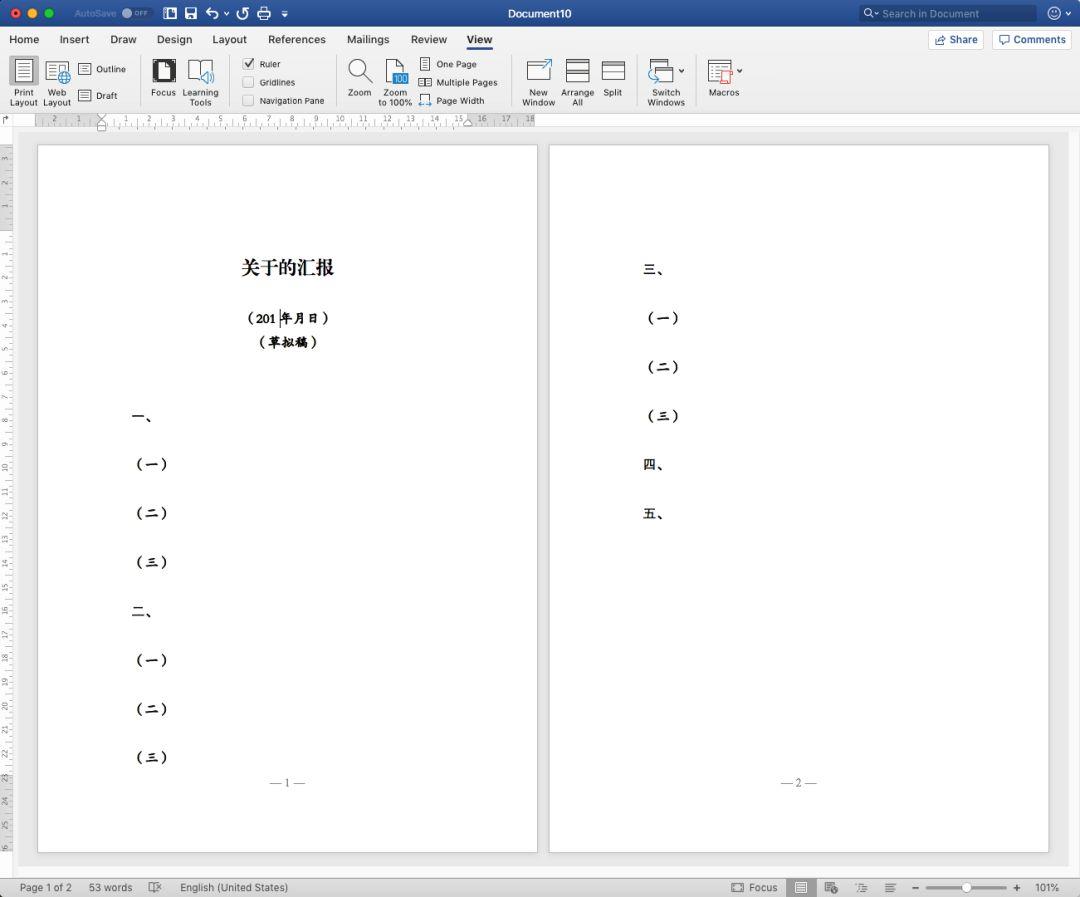1080x897 pixels.
Task: Expand the Switch Windows dropdown
Action: click(681, 71)
